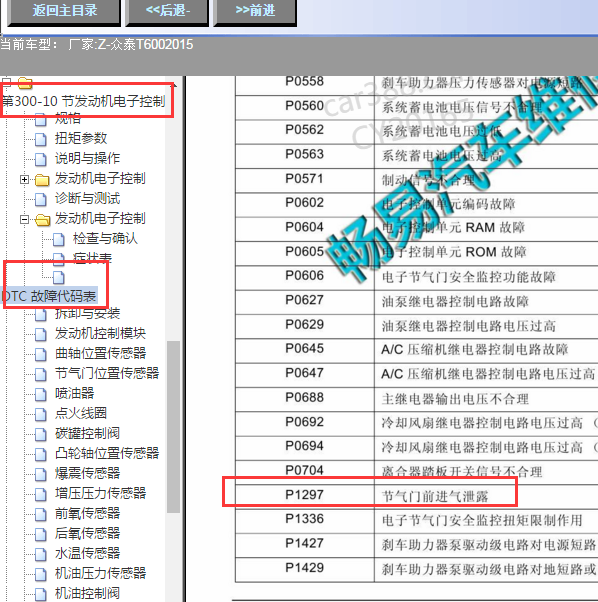This screenshot has height=602, width=598.
Task: Click the page icon beside 扭矩参数
Action: coord(41,139)
